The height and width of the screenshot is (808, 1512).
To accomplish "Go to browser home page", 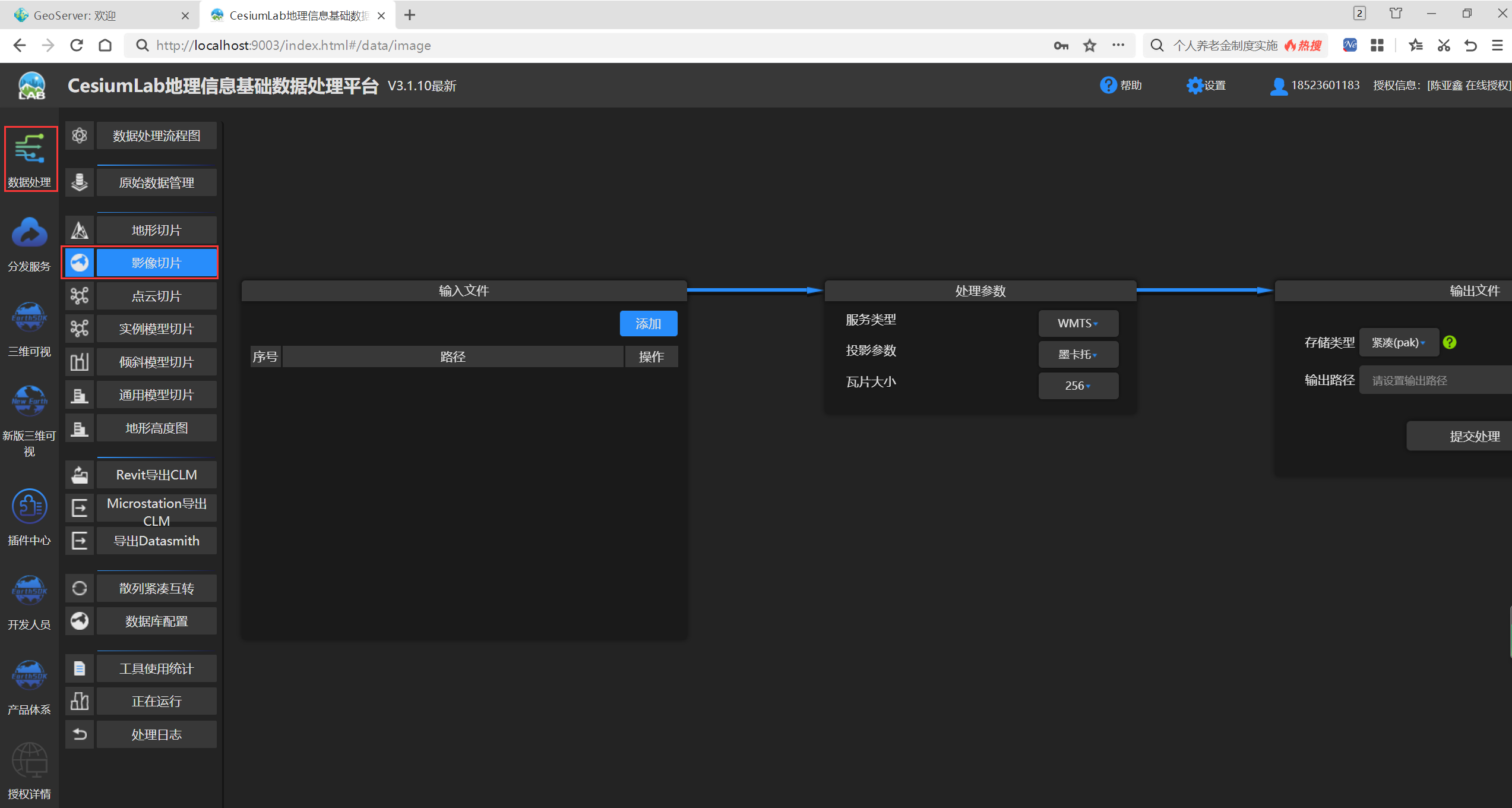I will (105, 46).
